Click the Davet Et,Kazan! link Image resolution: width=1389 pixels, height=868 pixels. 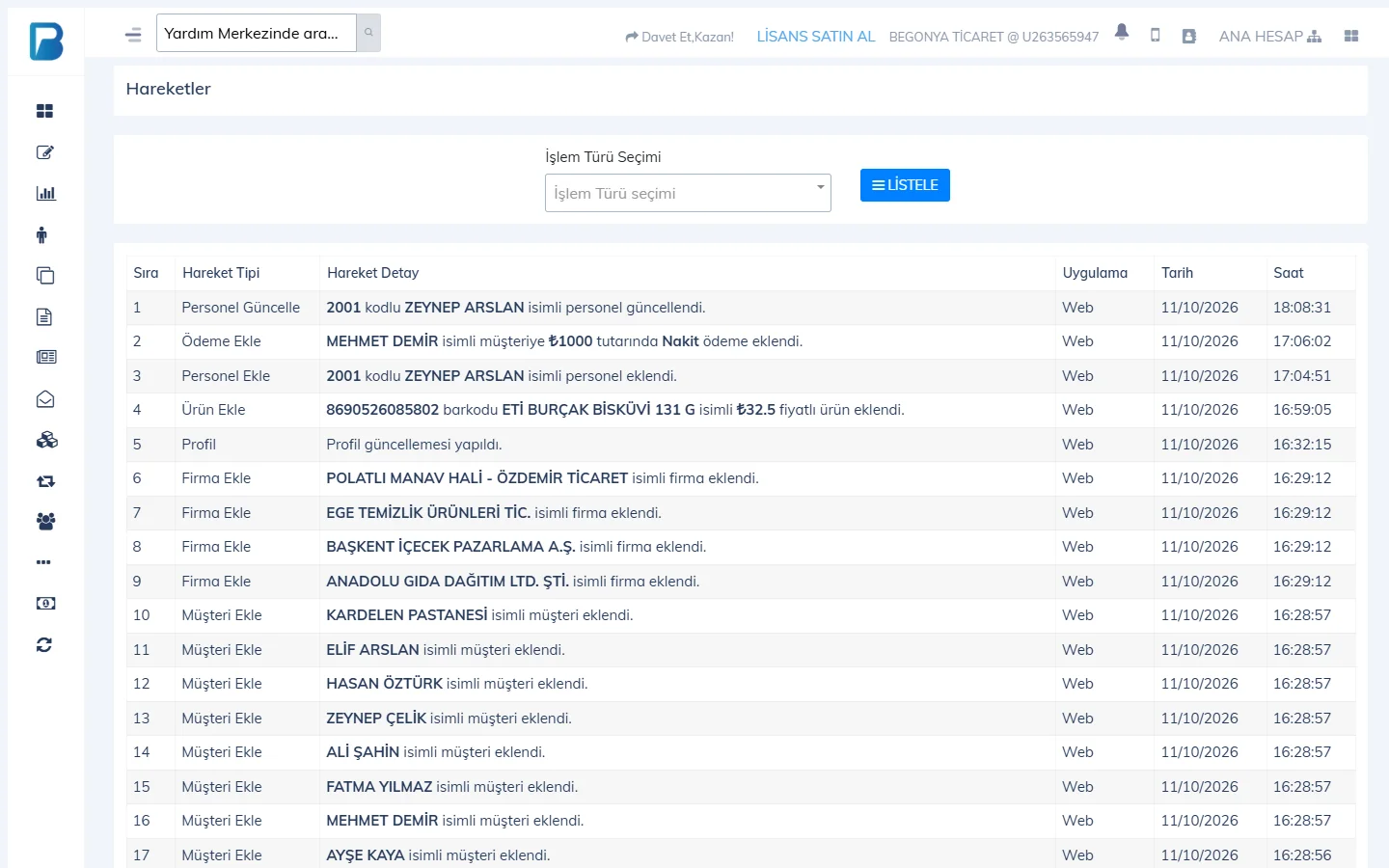coord(679,37)
